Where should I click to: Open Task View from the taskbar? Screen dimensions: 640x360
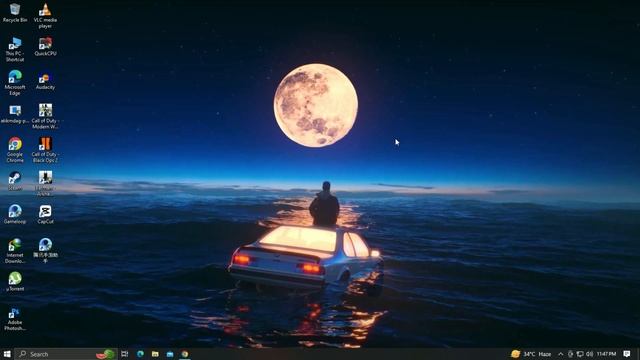click(x=125, y=354)
